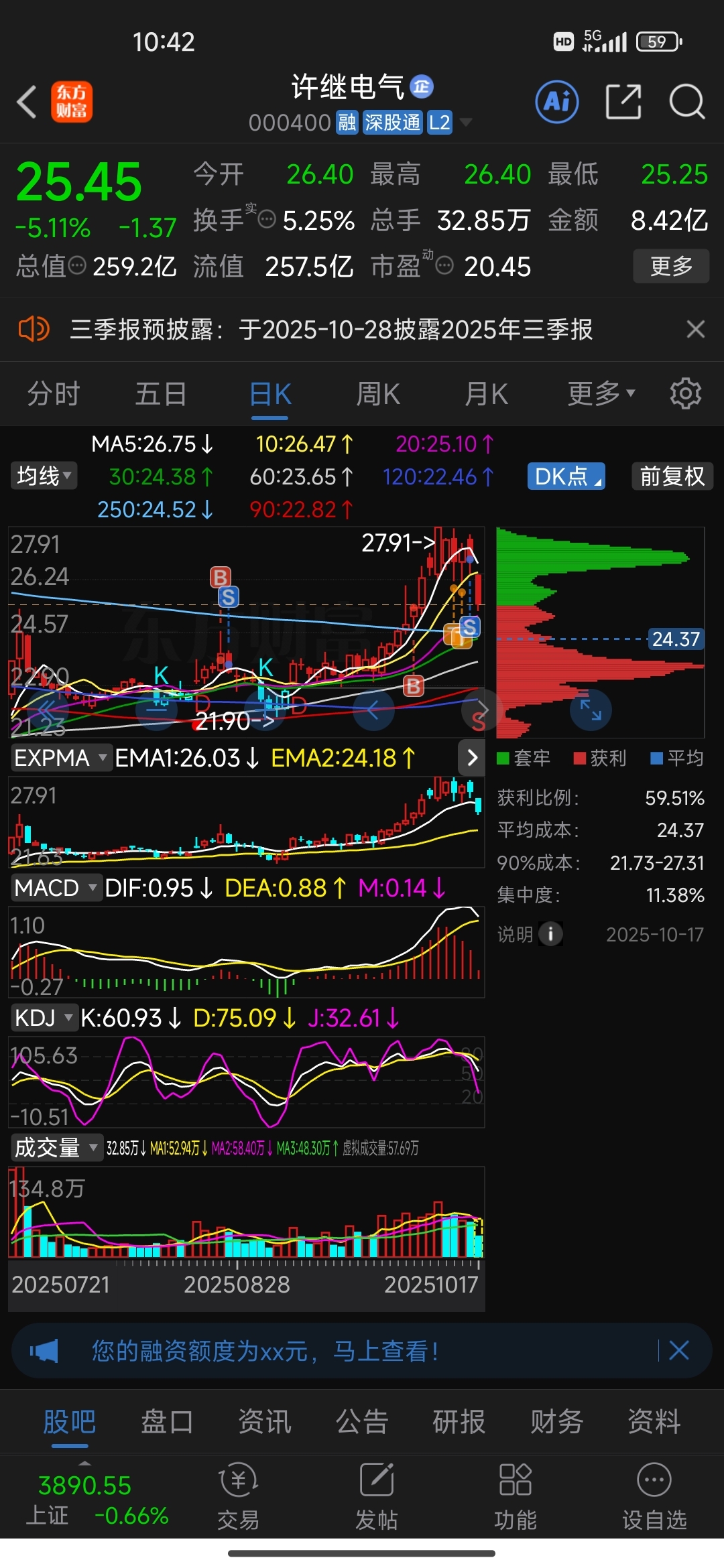724x1568 pixels.
Task: Tap the green 套牢 legend swatch
Action: pyautogui.click(x=503, y=758)
